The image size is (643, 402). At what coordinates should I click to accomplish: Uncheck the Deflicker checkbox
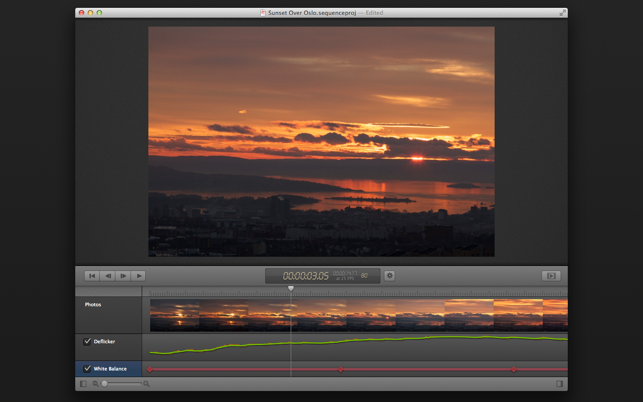pyautogui.click(x=87, y=341)
